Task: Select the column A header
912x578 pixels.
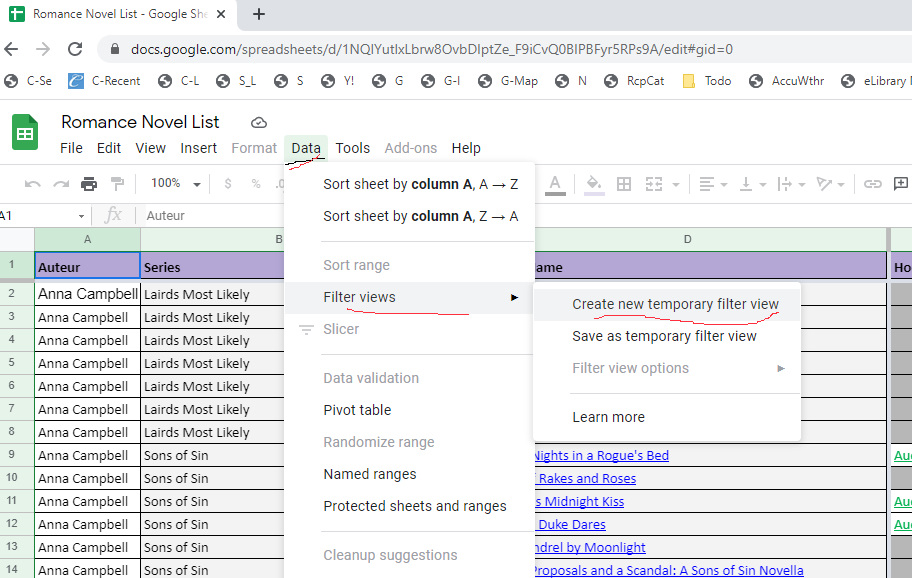Action: pyautogui.click(x=87, y=239)
